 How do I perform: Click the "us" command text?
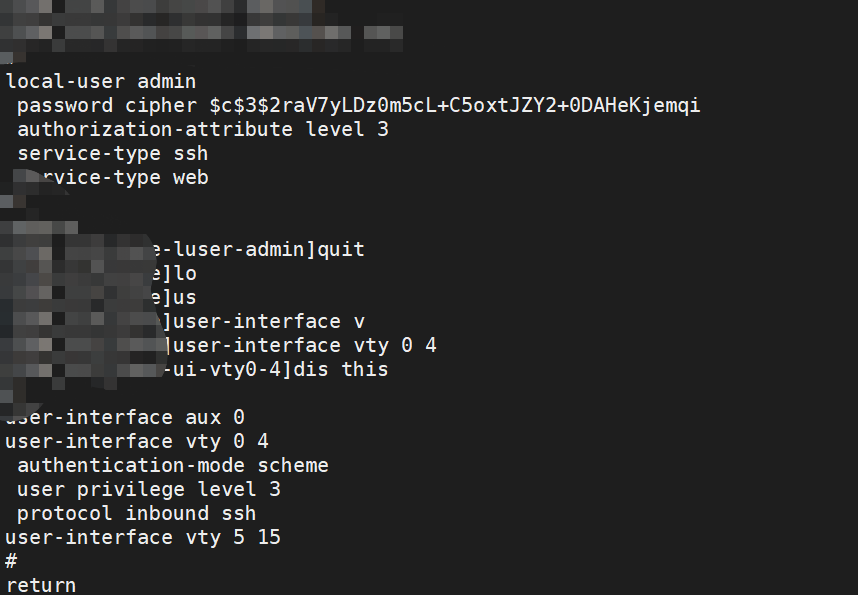(185, 297)
